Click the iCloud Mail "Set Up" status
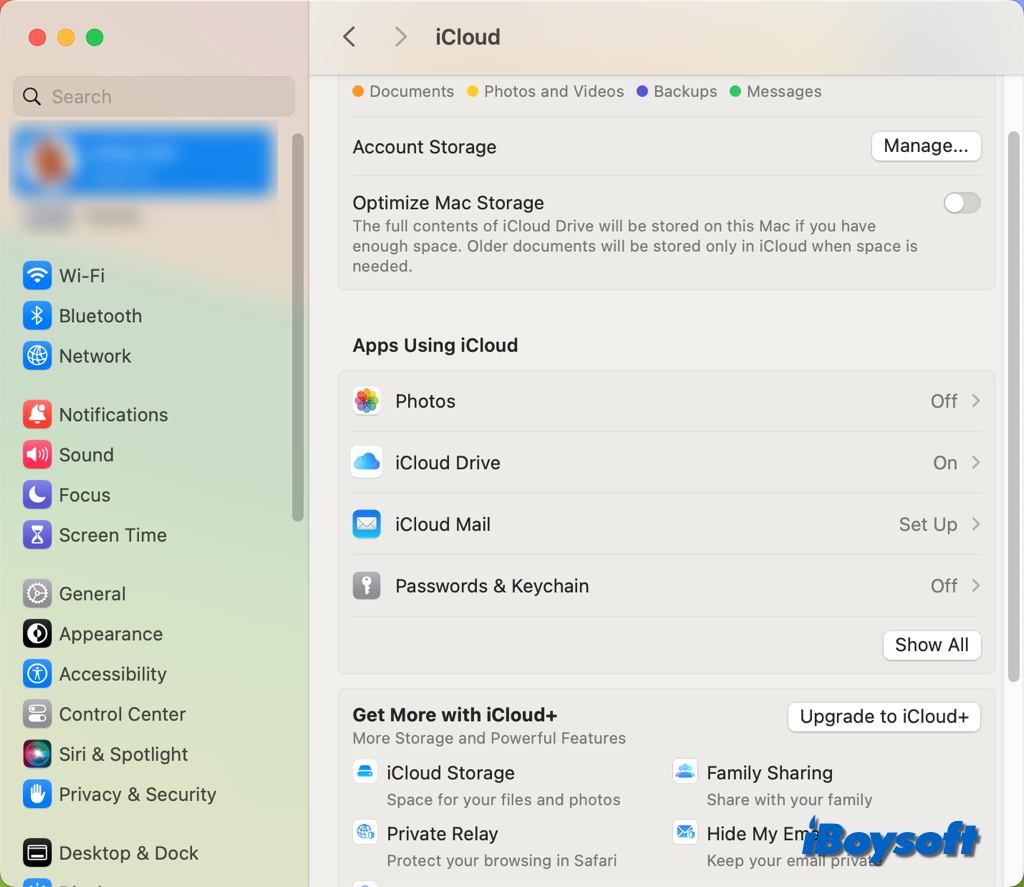This screenshot has height=887, width=1024. pos(928,524)
